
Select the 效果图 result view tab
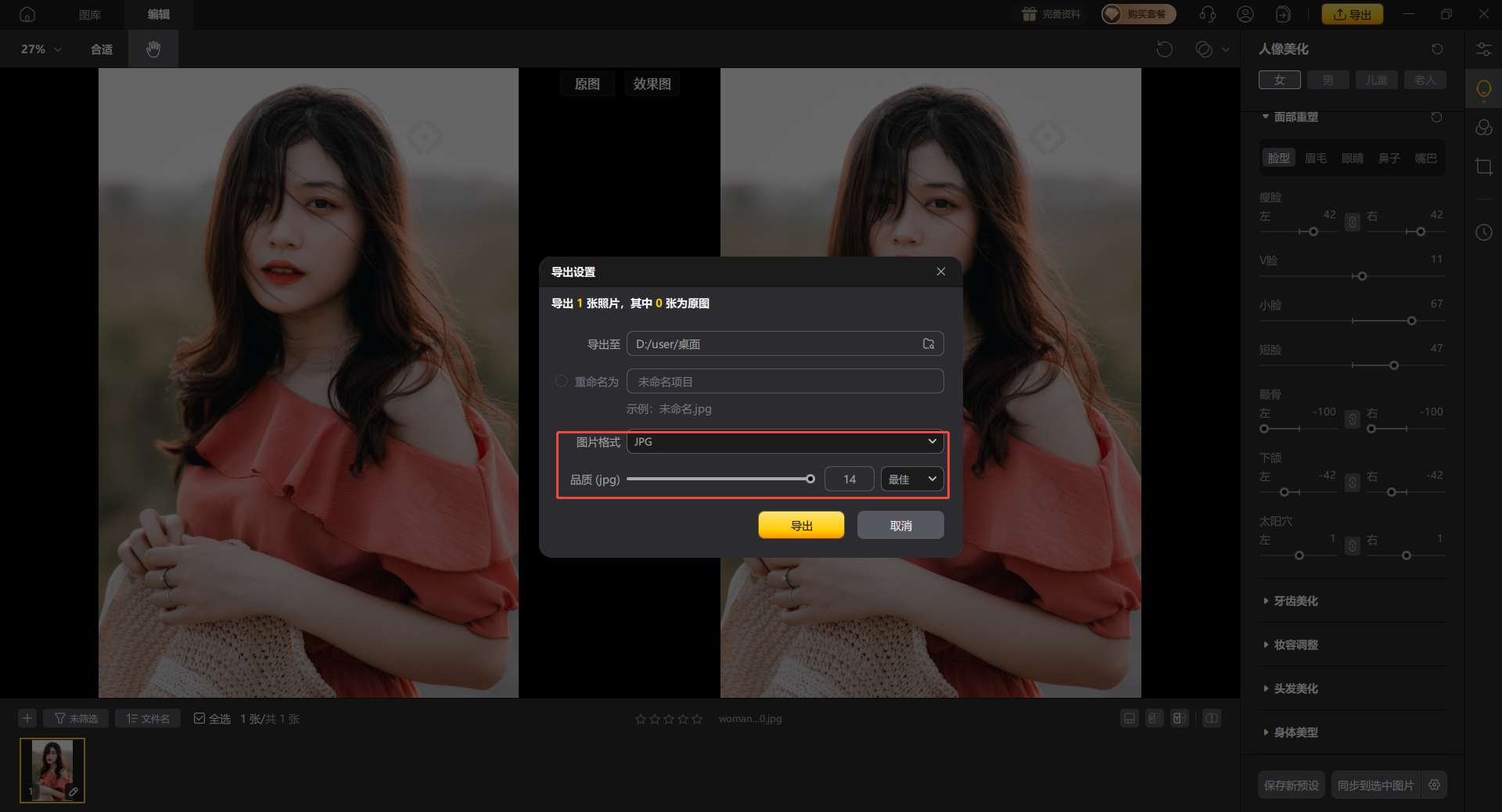point(652,84)
